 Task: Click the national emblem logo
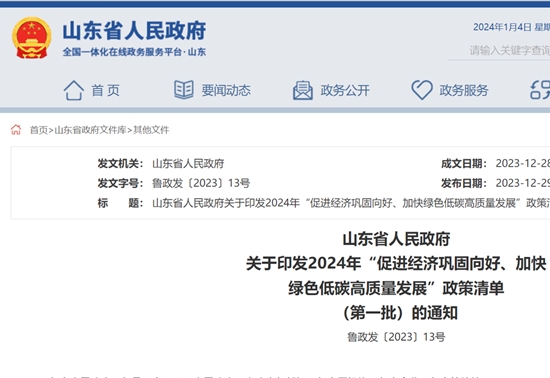(x=32, y=38)
